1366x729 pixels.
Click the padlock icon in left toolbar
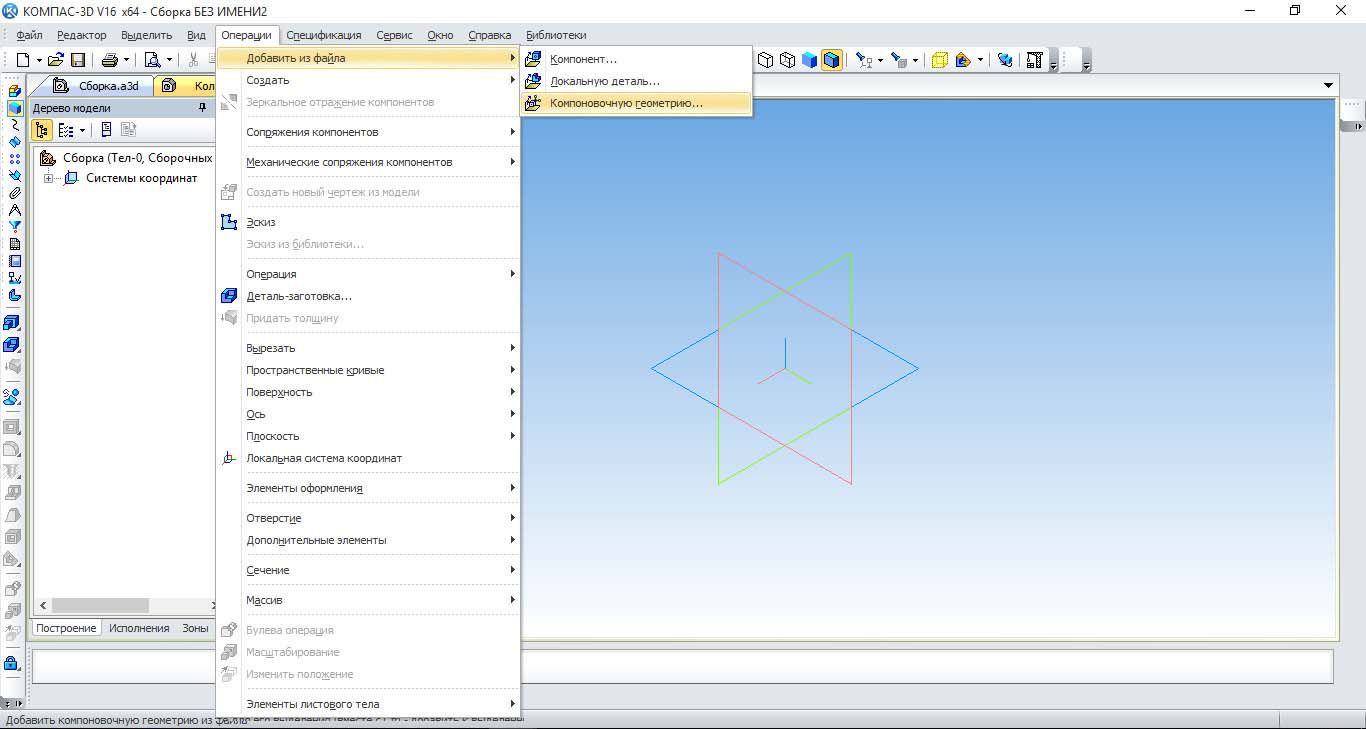[x=12, y=662]
